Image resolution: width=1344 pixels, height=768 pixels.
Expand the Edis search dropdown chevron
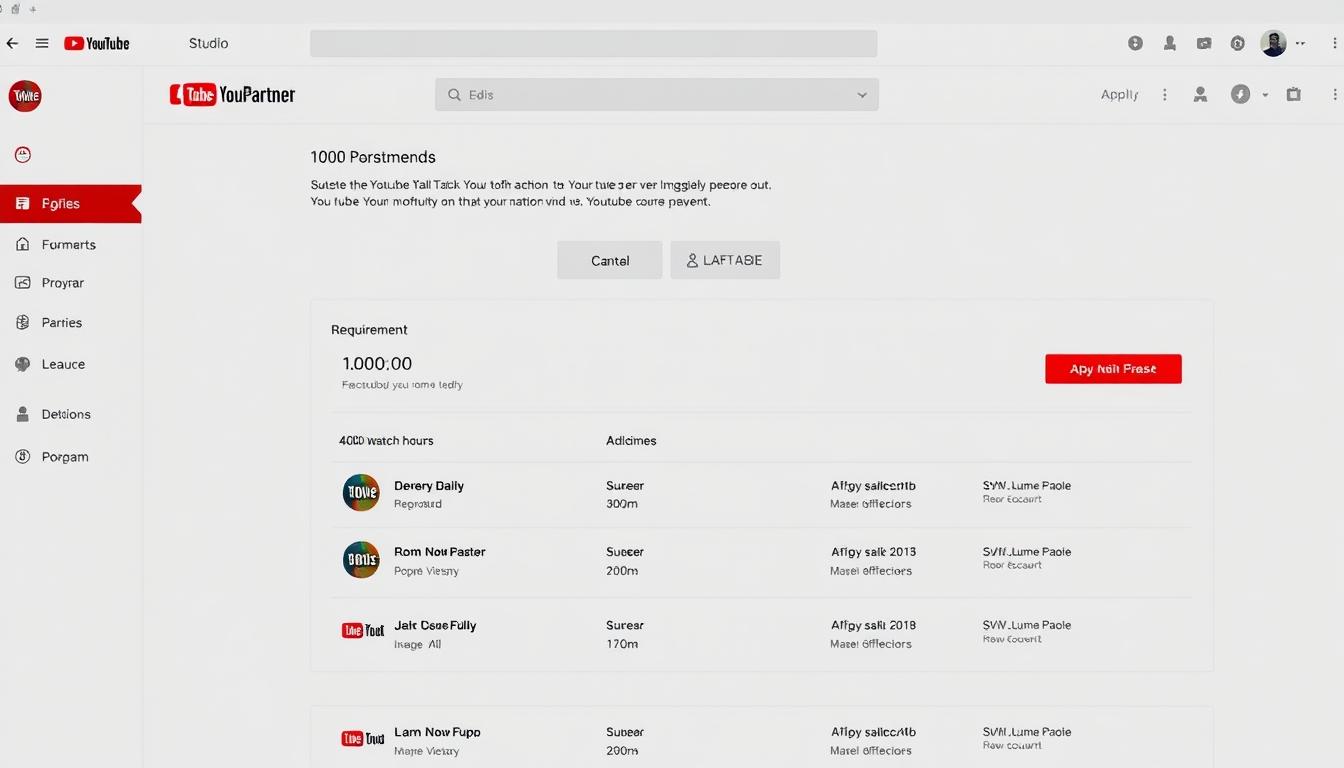tap(862, 95)
